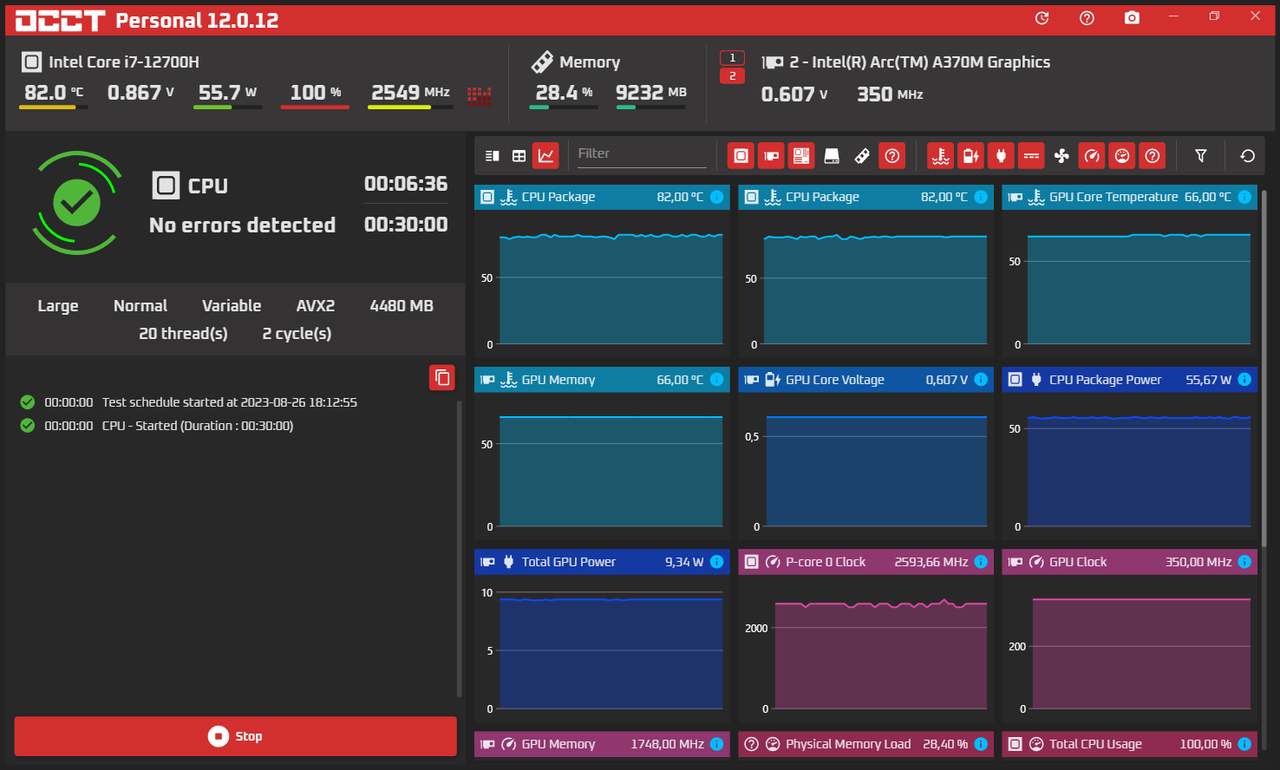Screen dimensions: 1280x770
Task: Click the total duration "00:30:00" timer
Action: click(406, 225)
